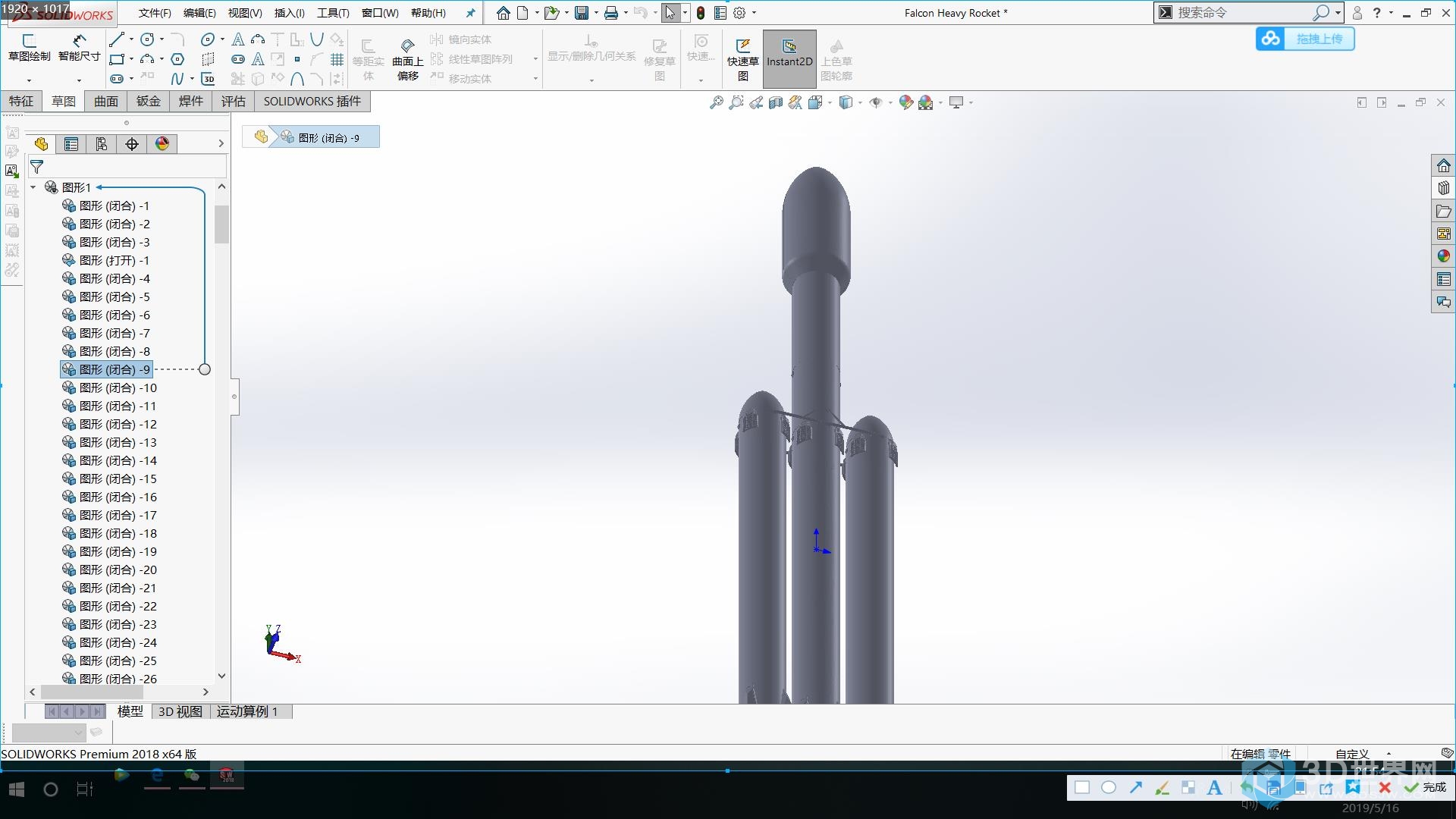Select the Line sketch tool
The image size is (1456, 819).
(117, 39)
